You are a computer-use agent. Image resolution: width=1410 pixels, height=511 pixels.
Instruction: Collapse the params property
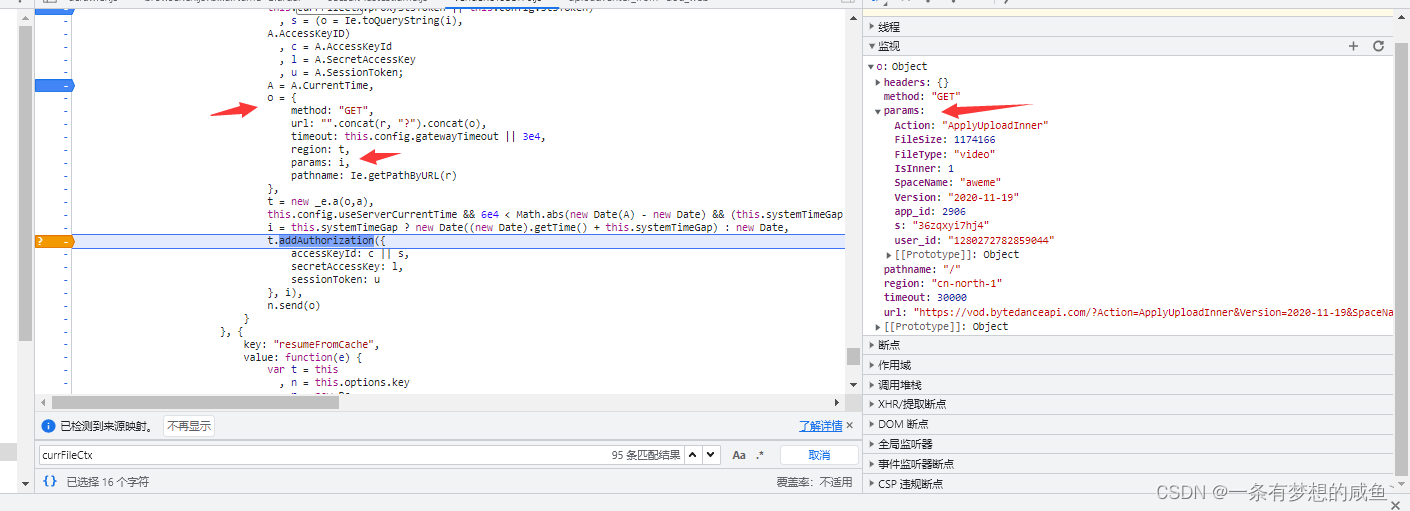[x=878, y=111]
